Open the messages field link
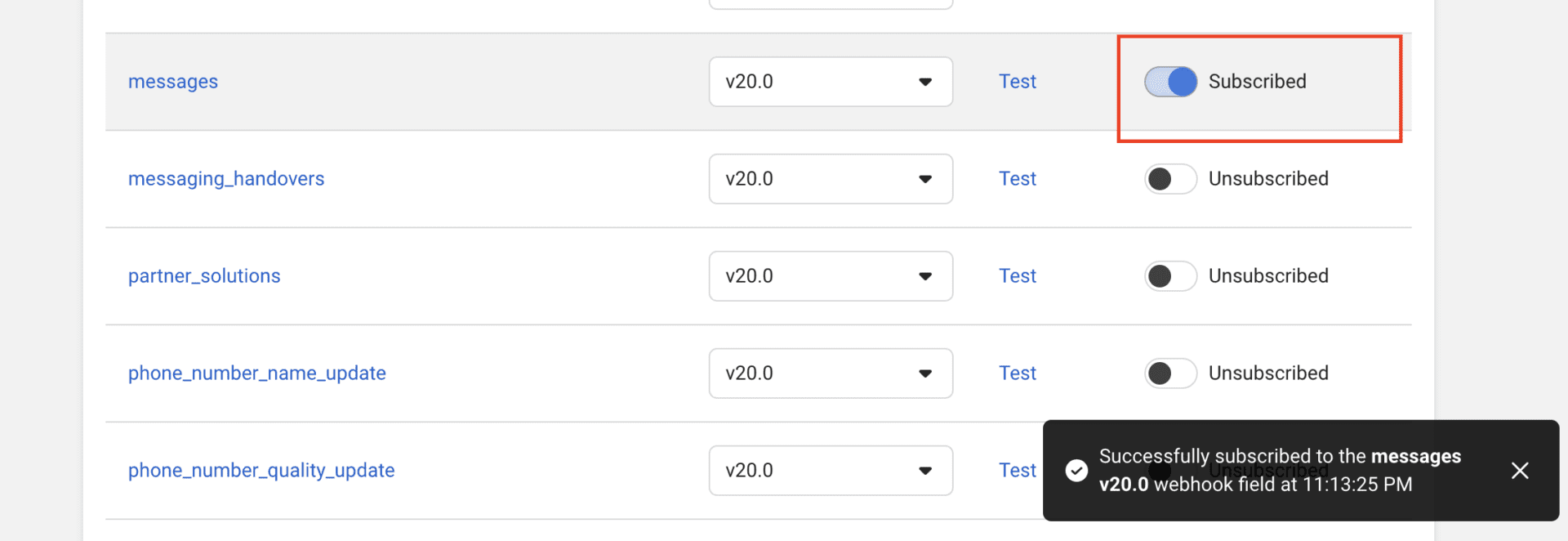Screen dimensions: 1568x541 [173, 82]
